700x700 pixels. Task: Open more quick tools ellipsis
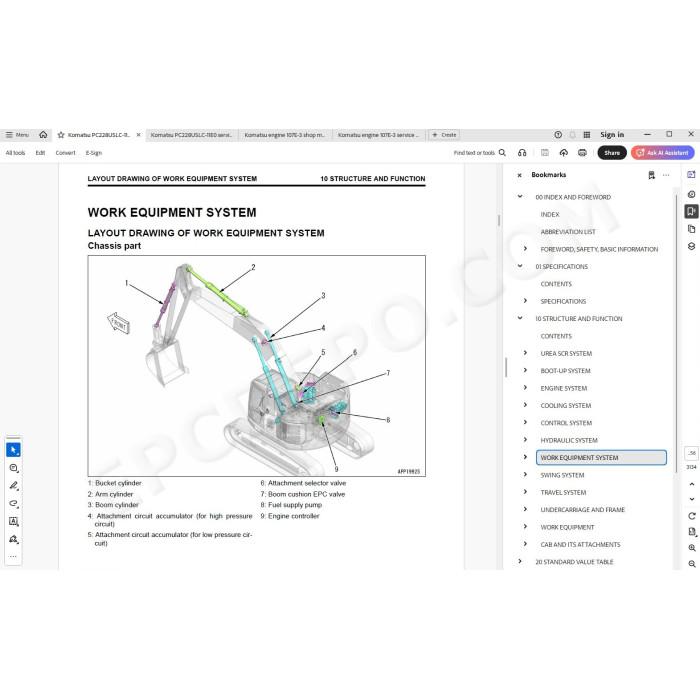(13, 556)
